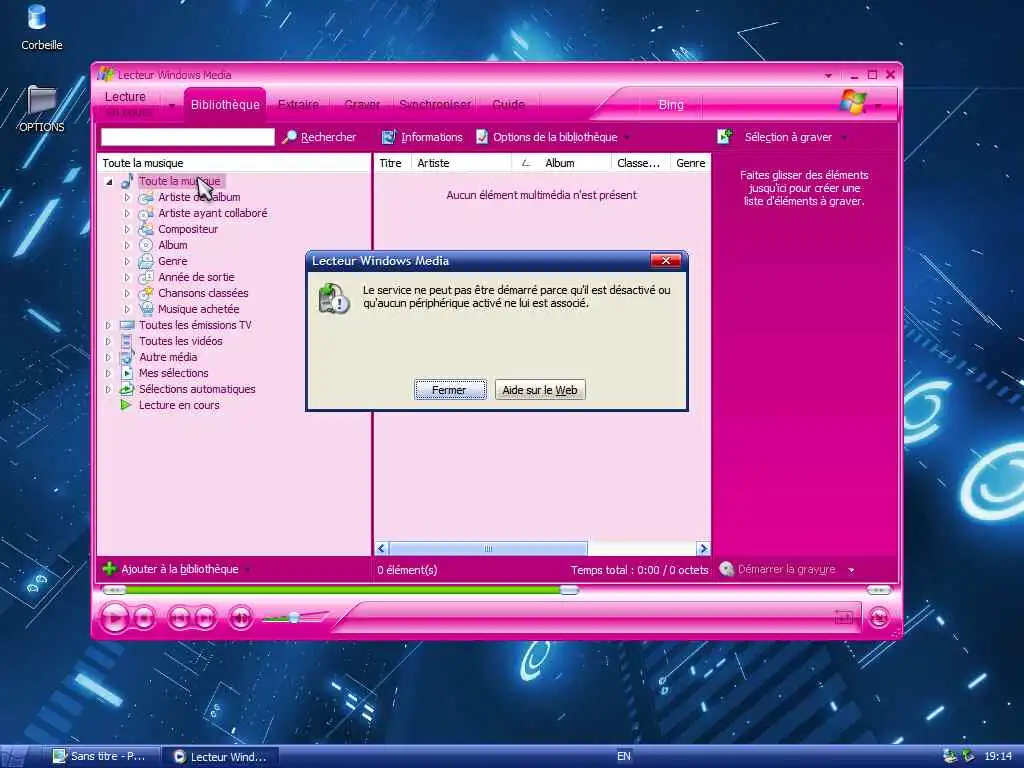Click the green seek progress bar
This screenshot has width=1024, height=768.
[343, 590]
